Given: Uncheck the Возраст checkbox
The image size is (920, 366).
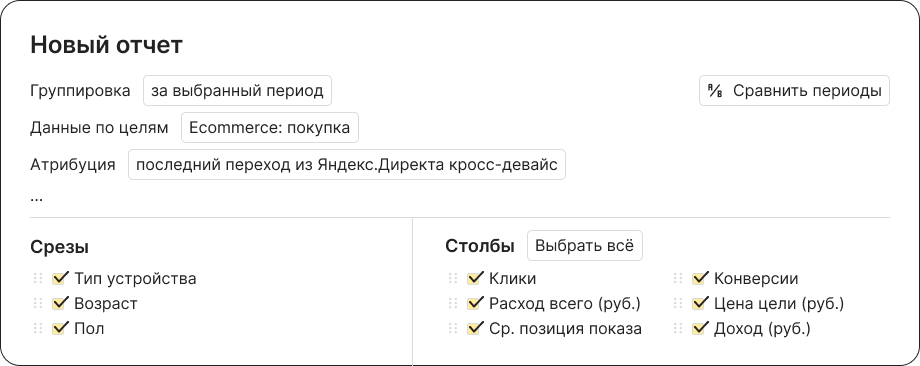Looking at the screenshot, I should [60, 303].
